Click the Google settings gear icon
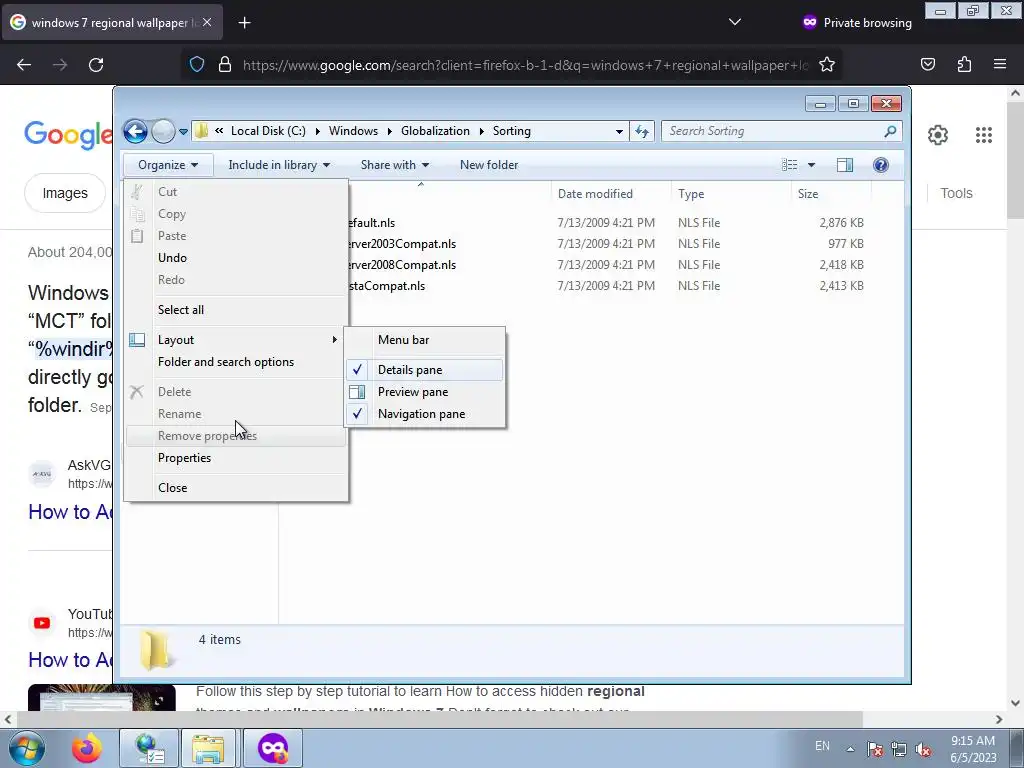Screen dimensions: 1024x768 pos(938,135)
